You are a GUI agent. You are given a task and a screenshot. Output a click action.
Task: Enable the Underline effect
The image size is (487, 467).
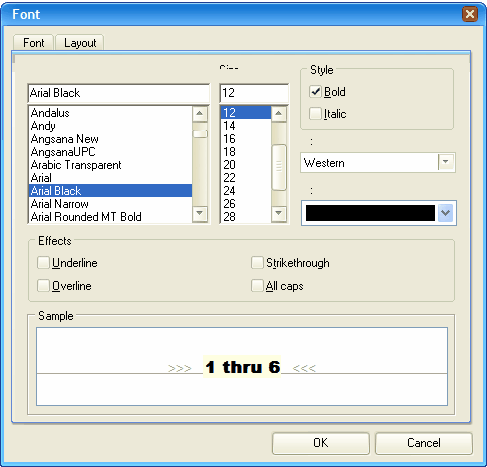[x=43, y=263]
